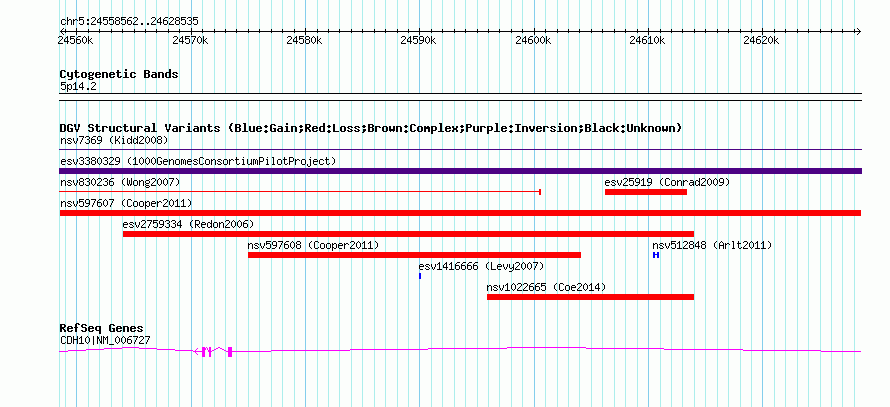
Task: Open the CDH10|NM_006727 gene label
Action: point(105,341)
